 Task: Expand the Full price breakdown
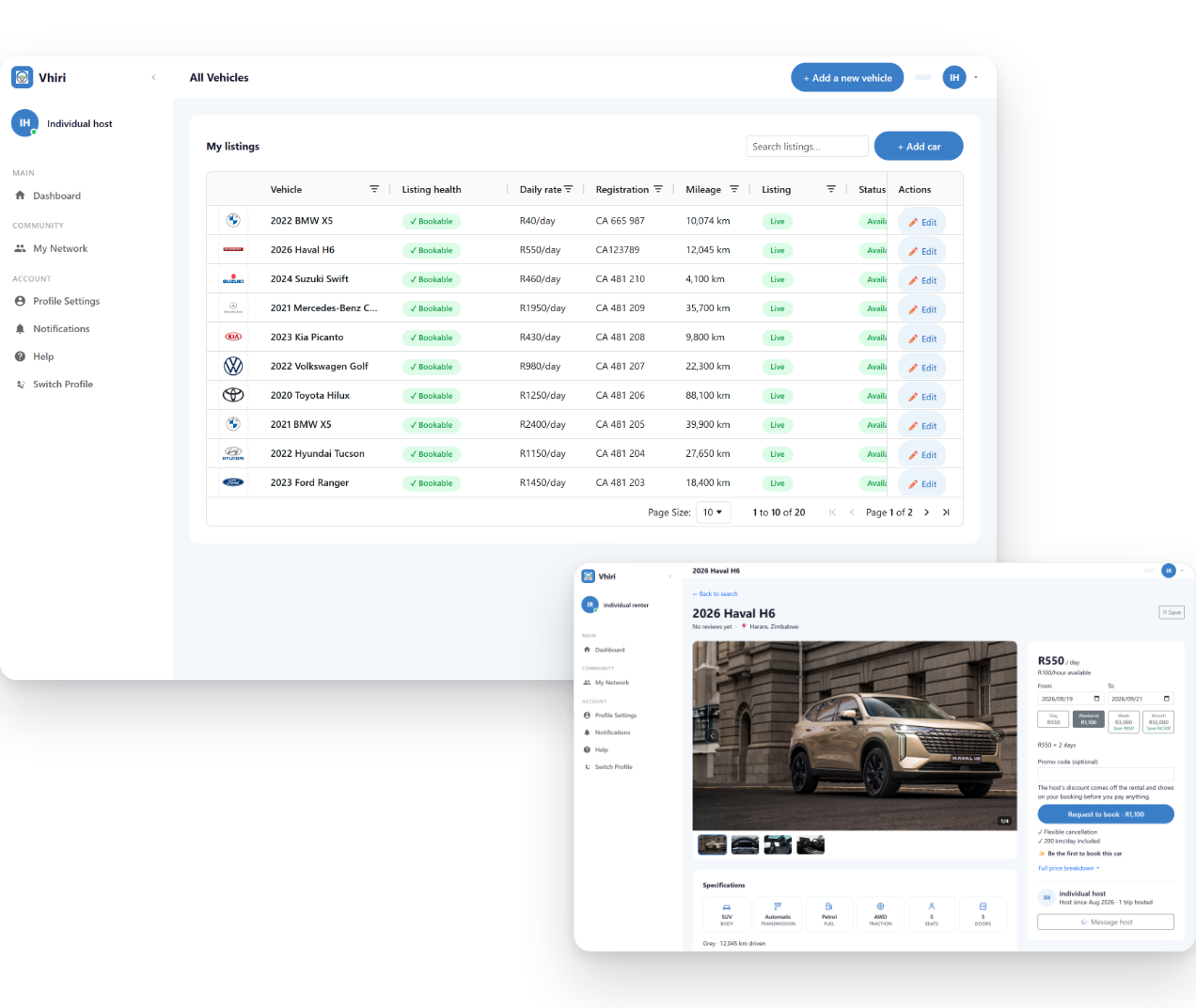point(1068,868)
